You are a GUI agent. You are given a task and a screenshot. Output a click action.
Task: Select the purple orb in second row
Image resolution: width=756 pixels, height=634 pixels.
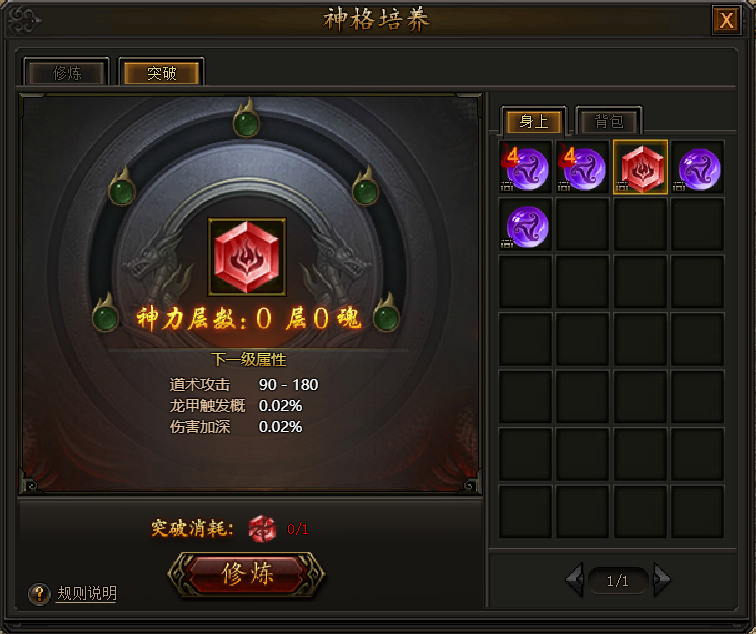[526, 225]
